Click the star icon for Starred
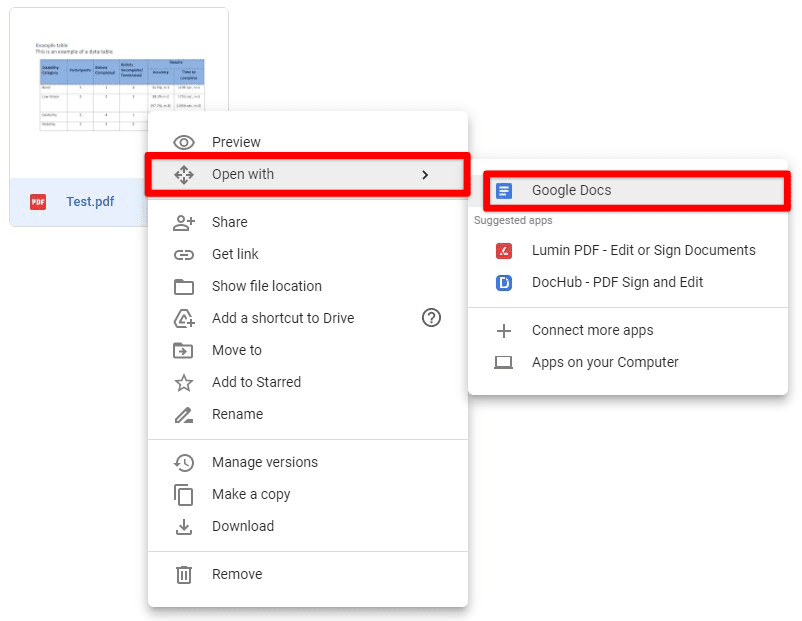Image resolution: width=802 pixels, height=621 pixels. pyautogui.click(x=184, y=383)
